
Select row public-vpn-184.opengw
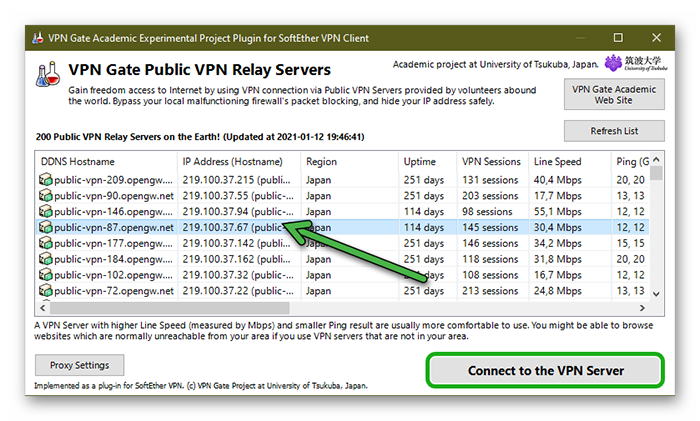click(x=342, y=259)
